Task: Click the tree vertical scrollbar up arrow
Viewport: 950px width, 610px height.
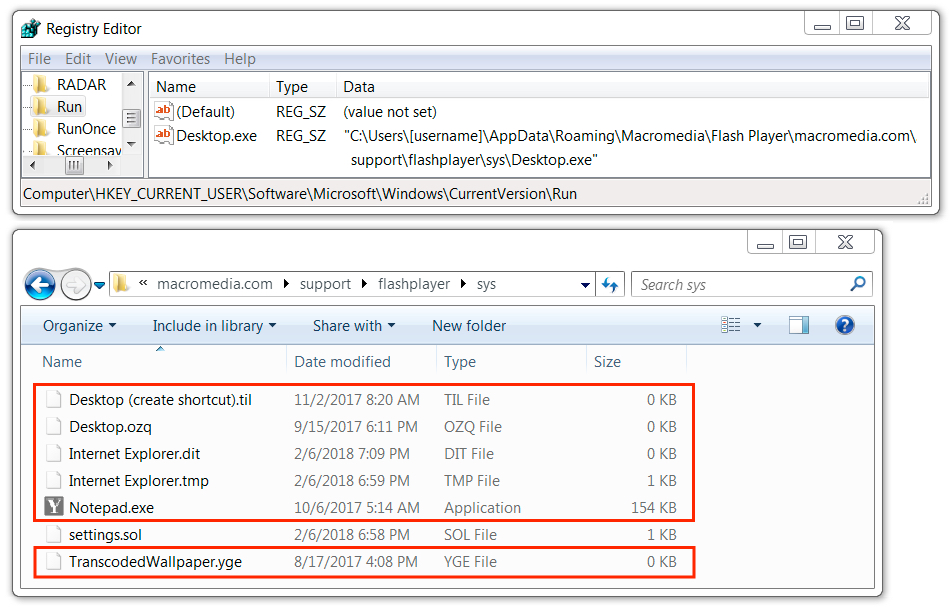Action: (x=131, y=83)
